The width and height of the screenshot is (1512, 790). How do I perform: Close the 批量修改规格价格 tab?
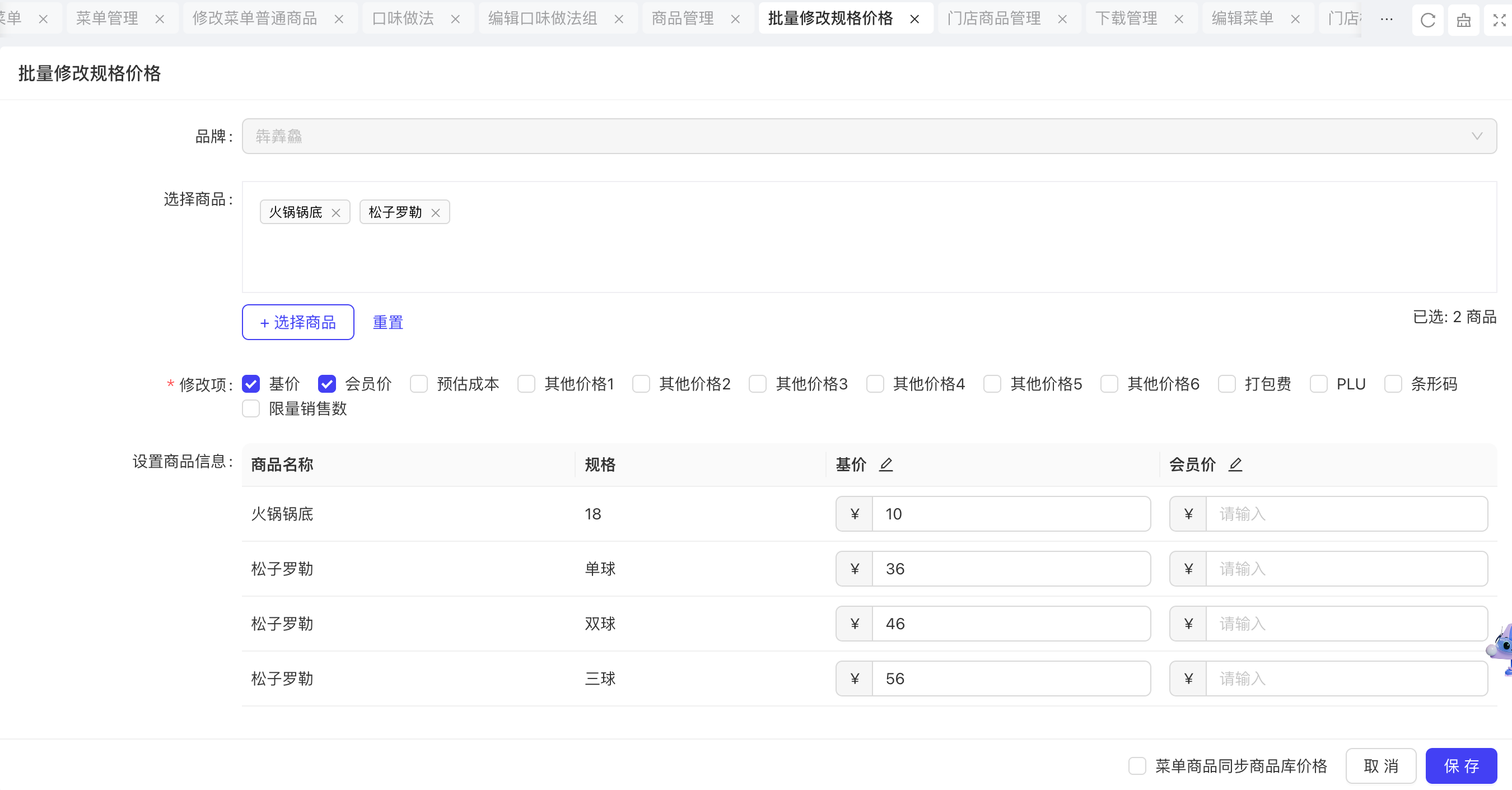tap(914, 20)
